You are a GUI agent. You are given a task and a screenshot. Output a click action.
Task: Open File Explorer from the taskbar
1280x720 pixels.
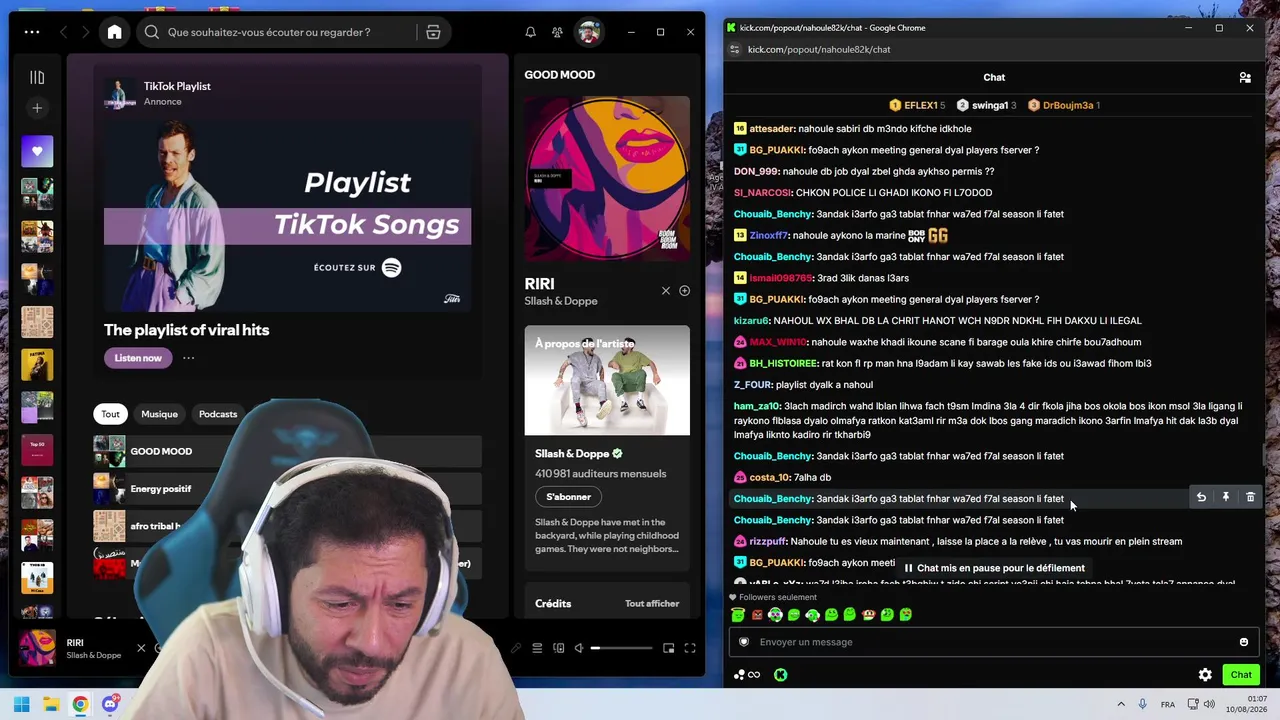(x=51, y=705)
